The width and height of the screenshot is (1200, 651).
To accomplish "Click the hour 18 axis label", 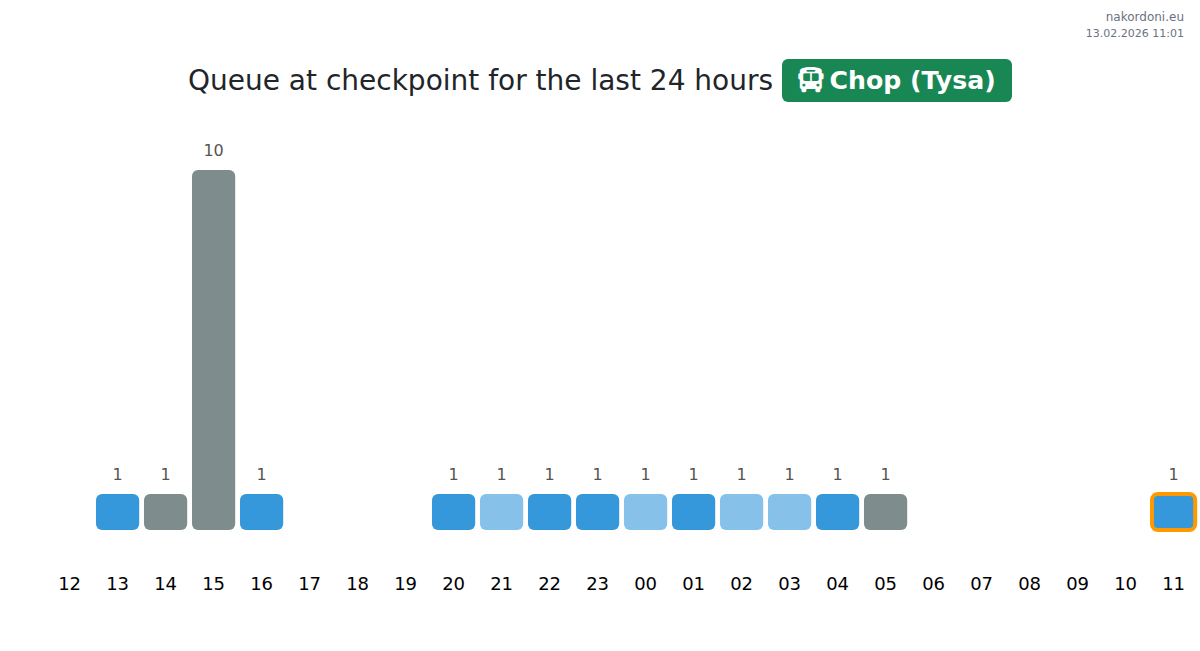I will coord(357,584).
